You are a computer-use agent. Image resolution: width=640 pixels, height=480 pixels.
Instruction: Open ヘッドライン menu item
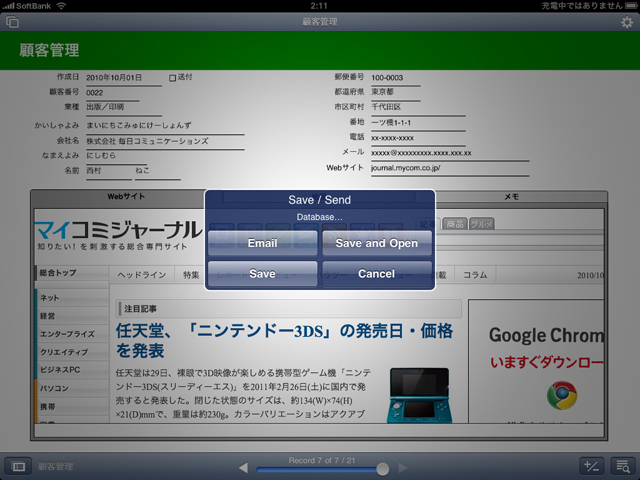click(142, 275)
